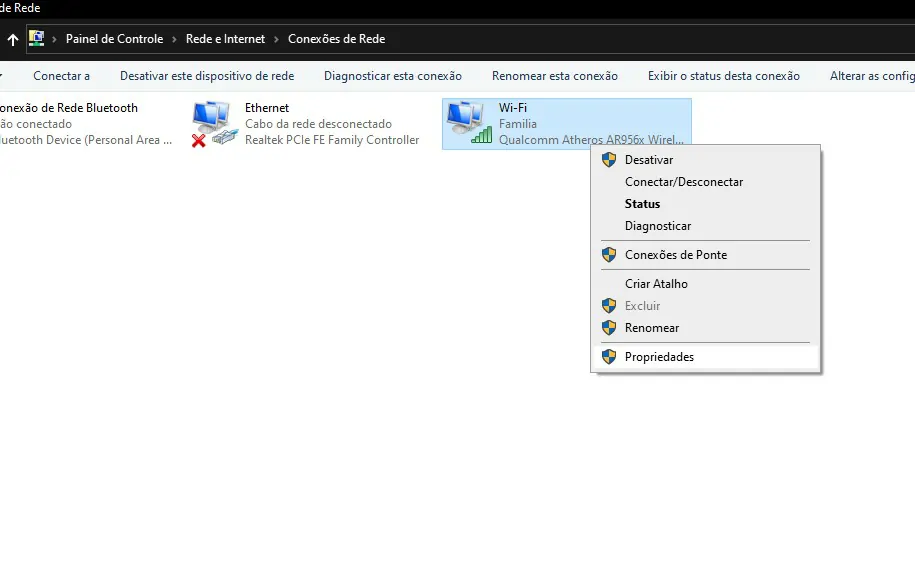Expand chevron after Rede e Internet
This screenshot has width=915, height=580.
[276, 40]
